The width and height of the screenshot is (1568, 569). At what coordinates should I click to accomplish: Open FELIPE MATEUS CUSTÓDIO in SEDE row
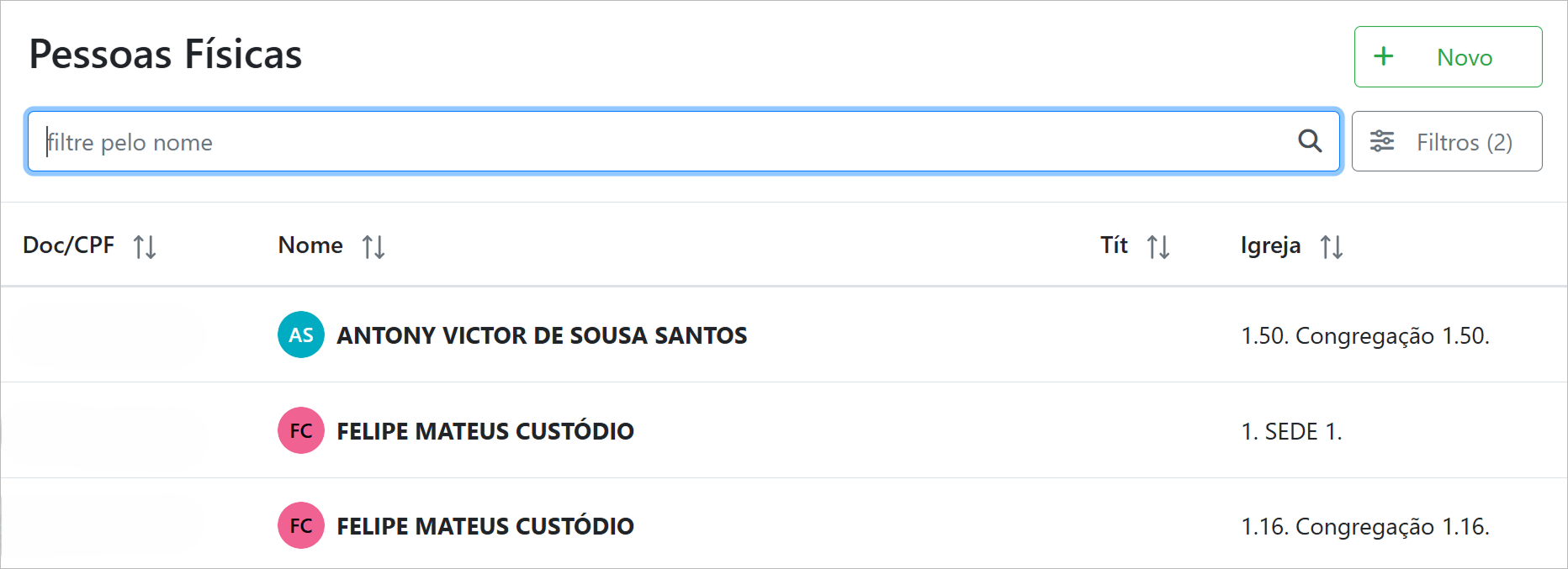point(485,431)
